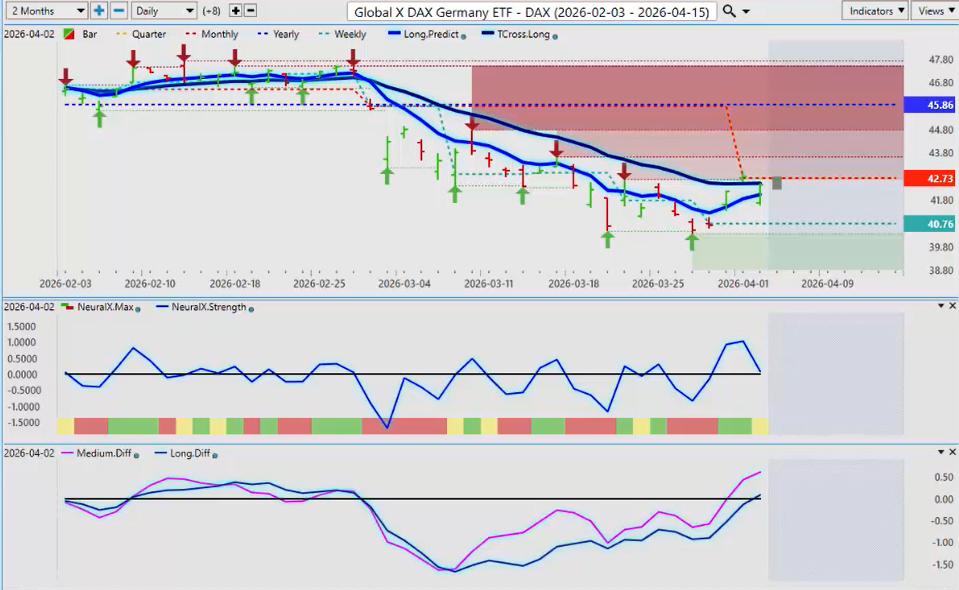Click the black minus decrement button

(x=250, y=10)
